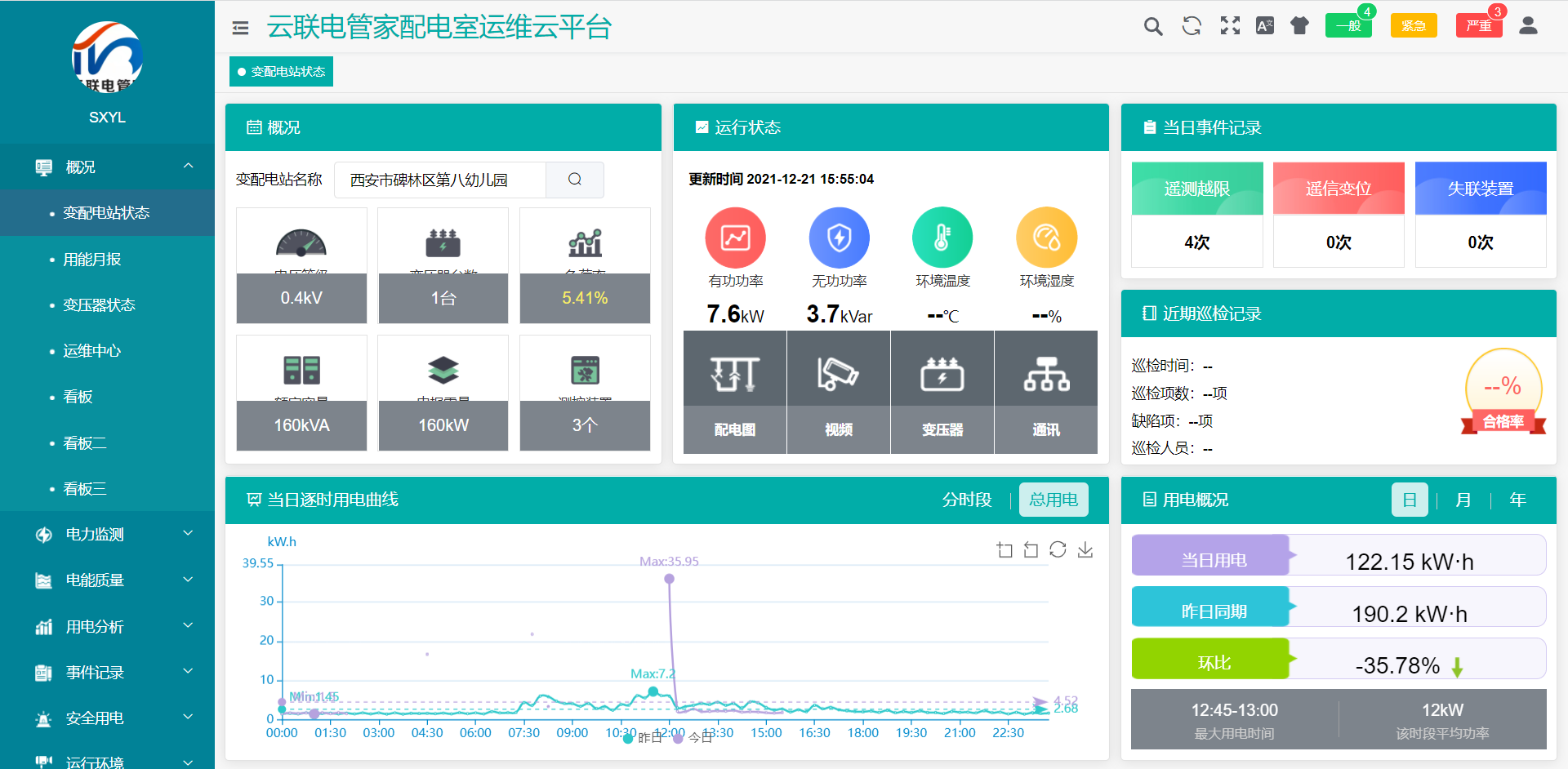Image resolution: width=1568 pixels, height=769 pixels.
Task: Open the 变压器状态 sidebar item
Action: click(x=96, y=304)
